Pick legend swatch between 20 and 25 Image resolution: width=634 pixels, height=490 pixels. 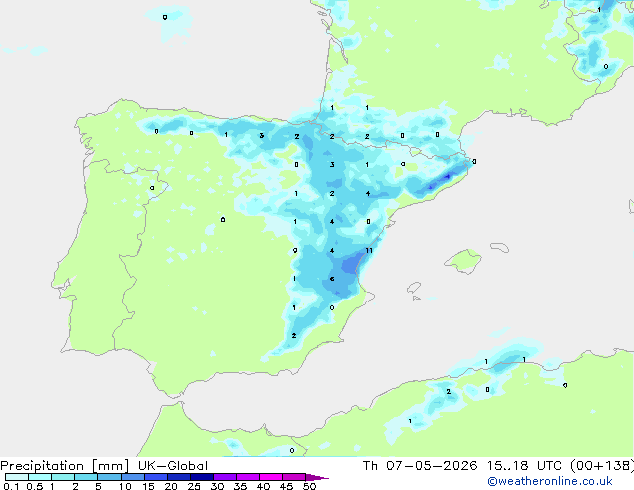pos(179,477)
